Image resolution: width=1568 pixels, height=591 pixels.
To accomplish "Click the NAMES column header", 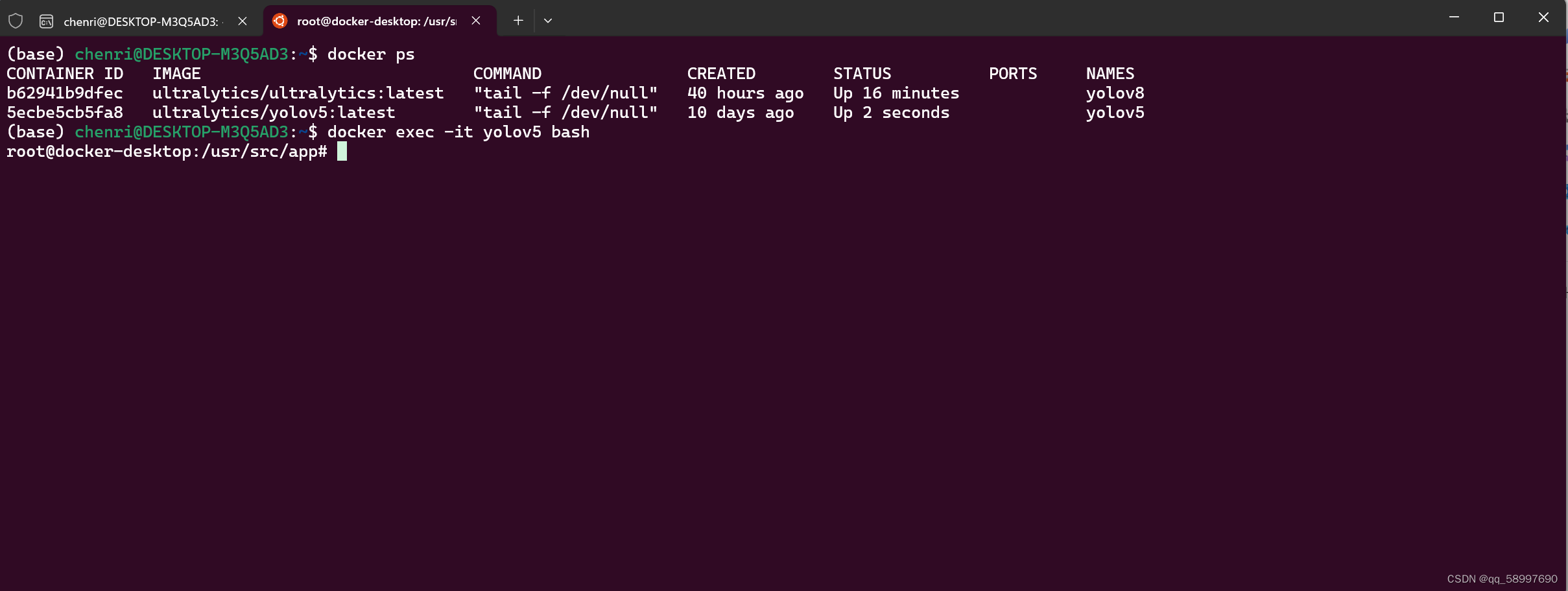I will click(1110, 74).
